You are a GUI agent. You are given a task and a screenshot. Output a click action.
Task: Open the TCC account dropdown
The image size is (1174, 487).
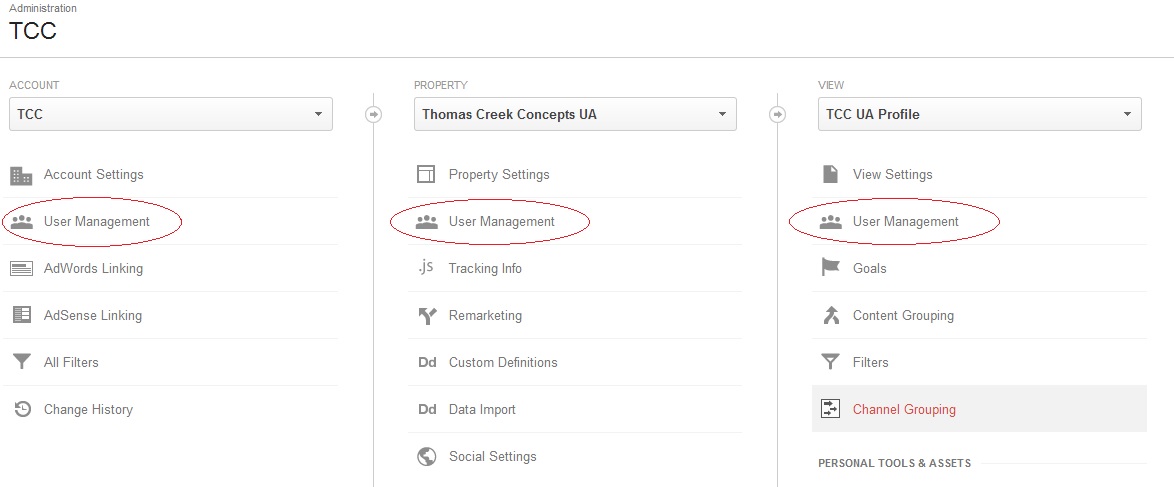[171, 114]
